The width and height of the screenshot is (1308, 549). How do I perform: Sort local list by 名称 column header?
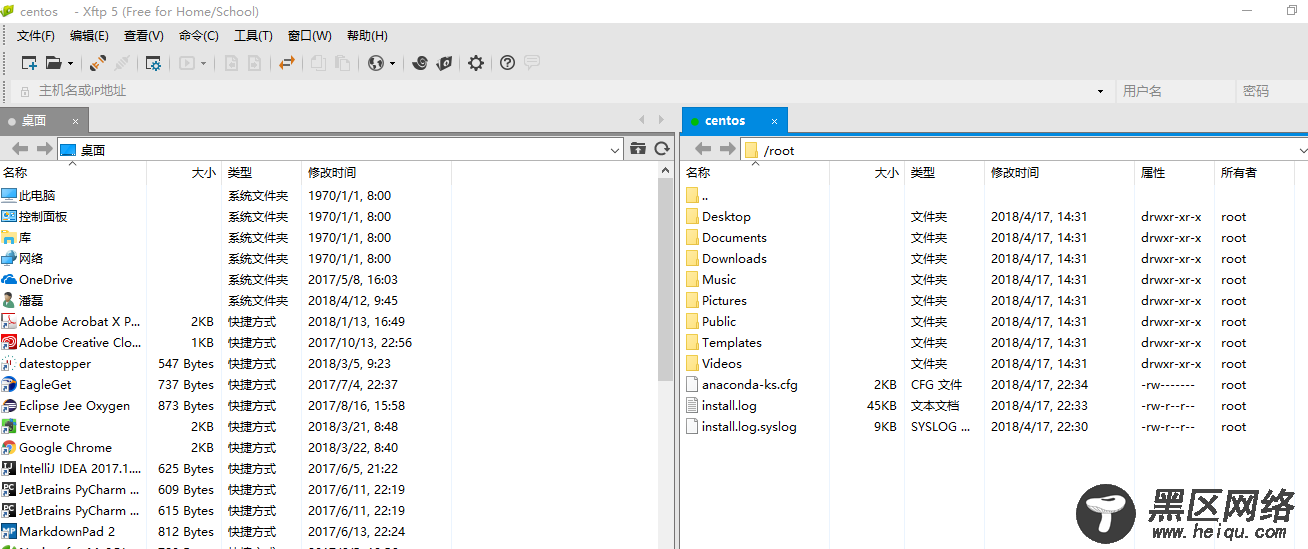click(73, 173)
